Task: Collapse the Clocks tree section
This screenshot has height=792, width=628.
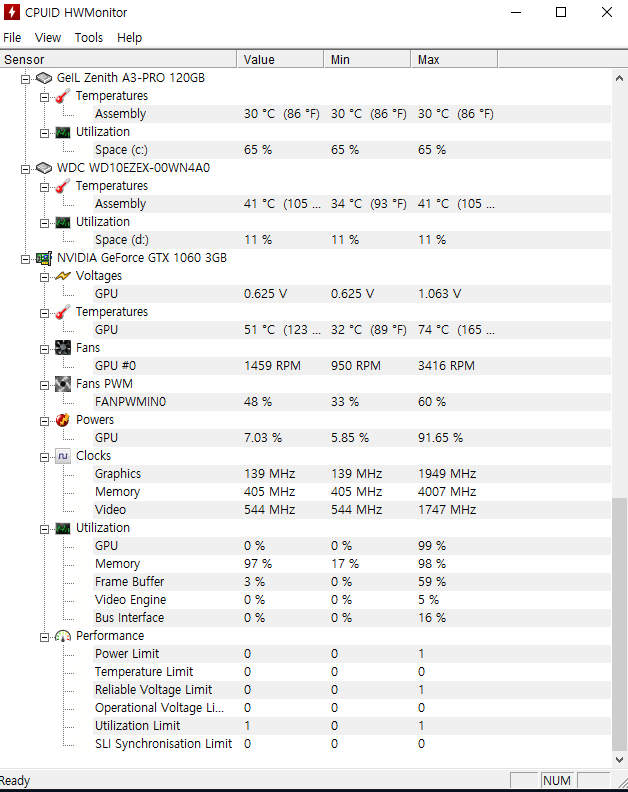Action: (45, 456)
